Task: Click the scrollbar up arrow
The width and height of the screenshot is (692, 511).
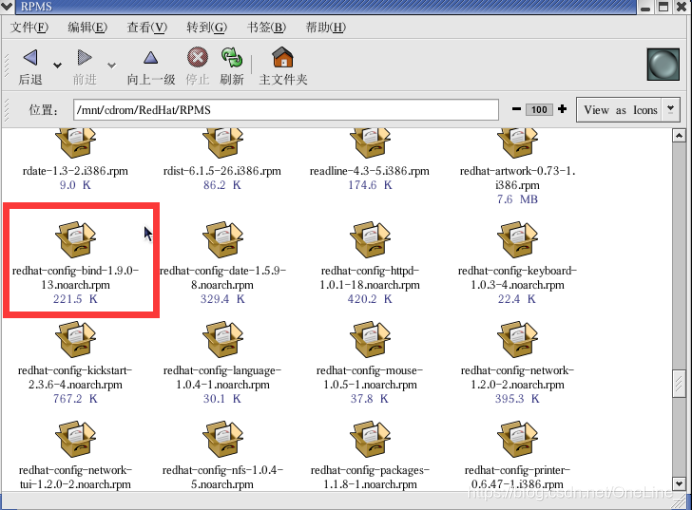Action: tap(679, 135)
